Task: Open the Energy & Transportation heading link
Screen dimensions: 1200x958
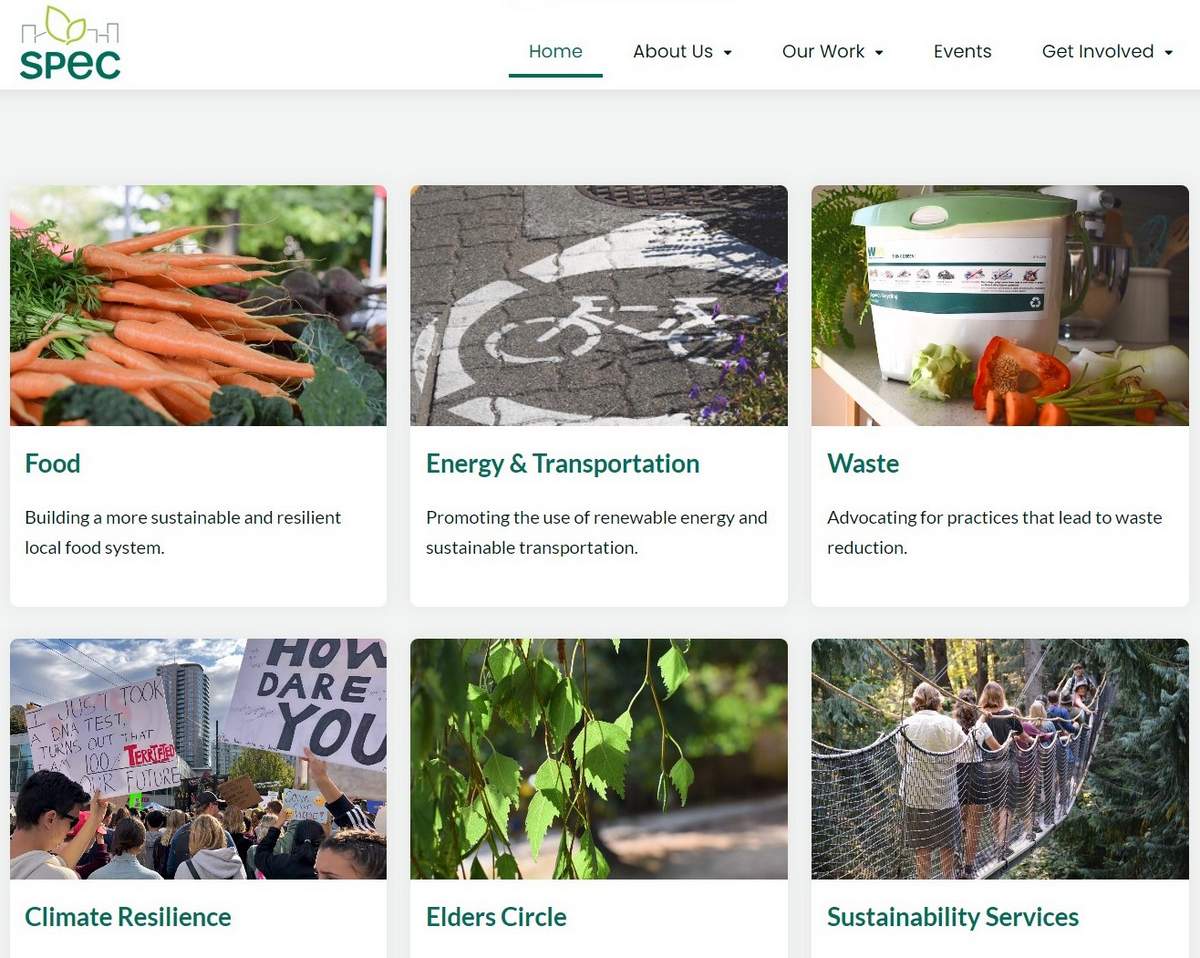Action: 562,463
